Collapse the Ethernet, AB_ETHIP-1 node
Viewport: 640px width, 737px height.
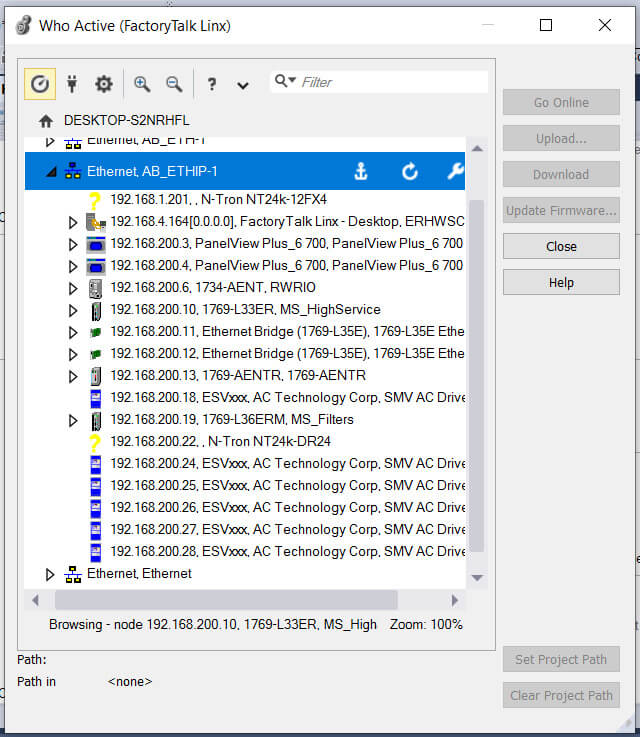tap(51, 172)
